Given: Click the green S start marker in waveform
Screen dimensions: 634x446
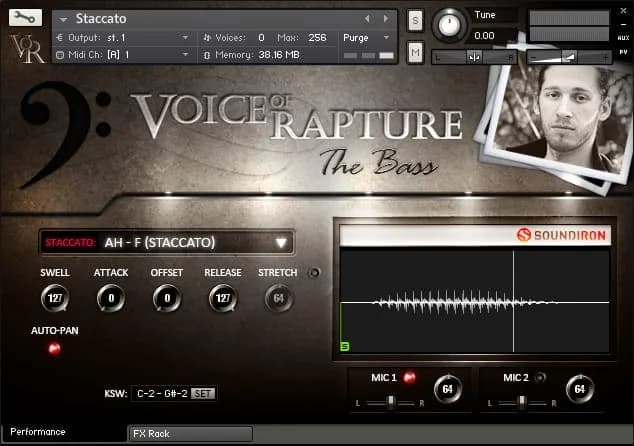Looking at the screenshot, I should pyautogui.click(x=345, y=346).
